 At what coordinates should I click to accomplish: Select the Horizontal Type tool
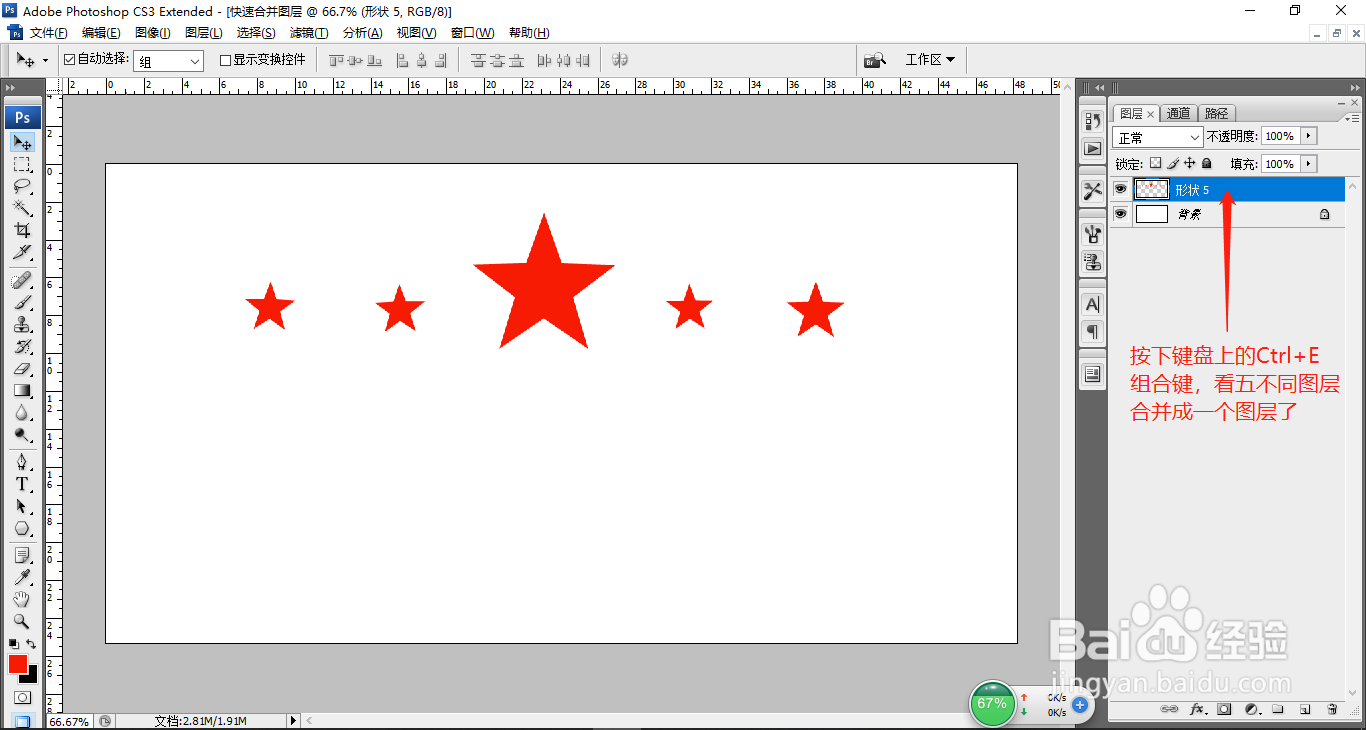(22, 484)
